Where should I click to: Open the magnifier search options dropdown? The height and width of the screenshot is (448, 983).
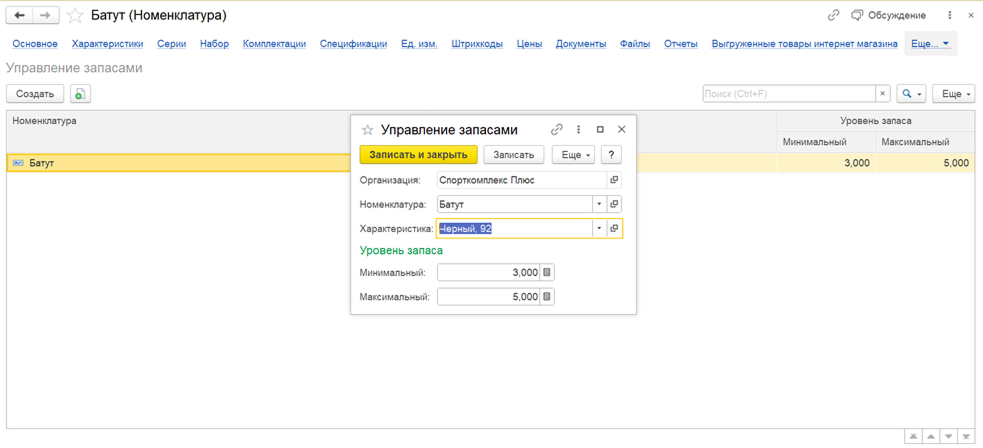click(x=912, y=94)
